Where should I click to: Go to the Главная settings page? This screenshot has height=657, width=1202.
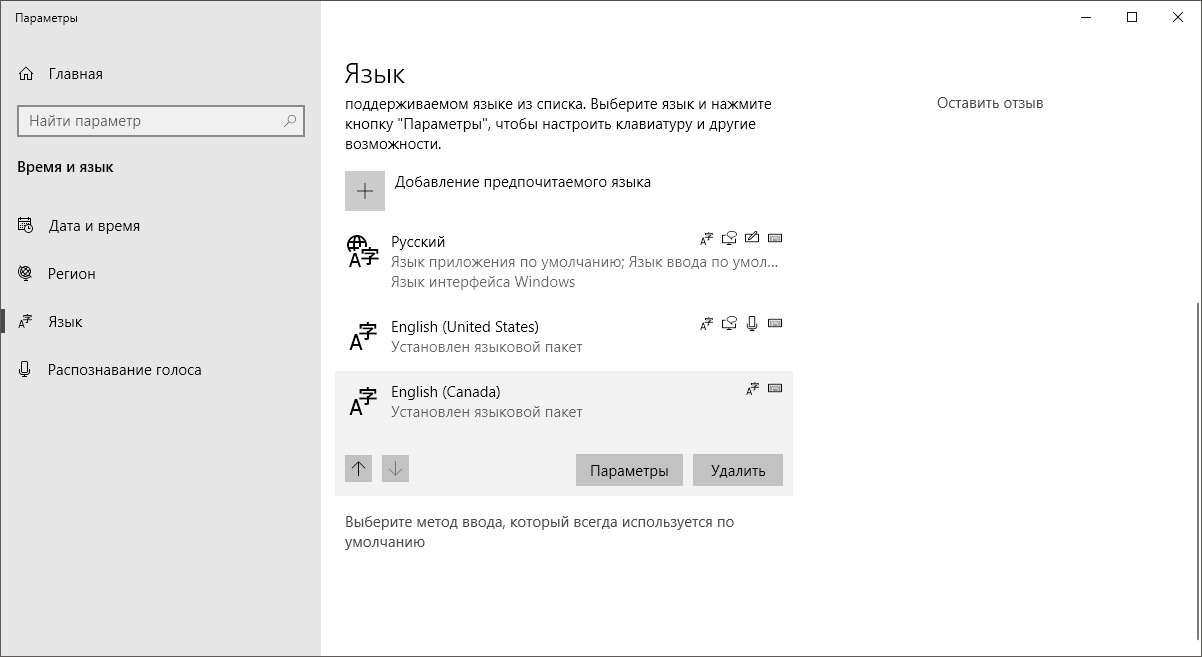(160, 74)
